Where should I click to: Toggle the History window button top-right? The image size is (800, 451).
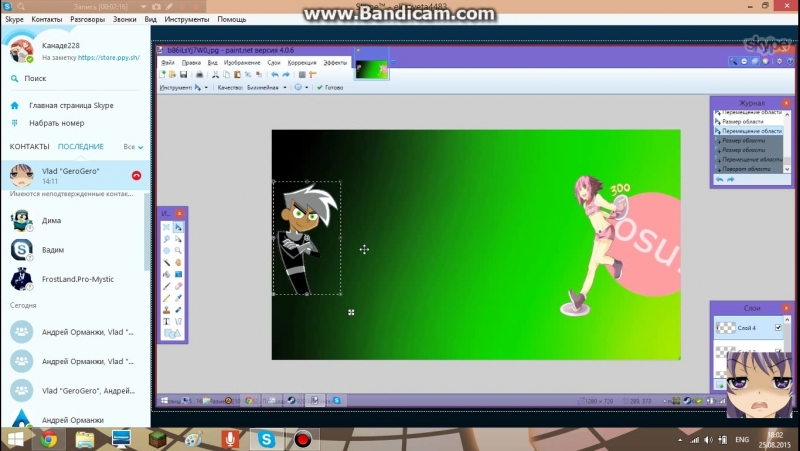point(744,61)
